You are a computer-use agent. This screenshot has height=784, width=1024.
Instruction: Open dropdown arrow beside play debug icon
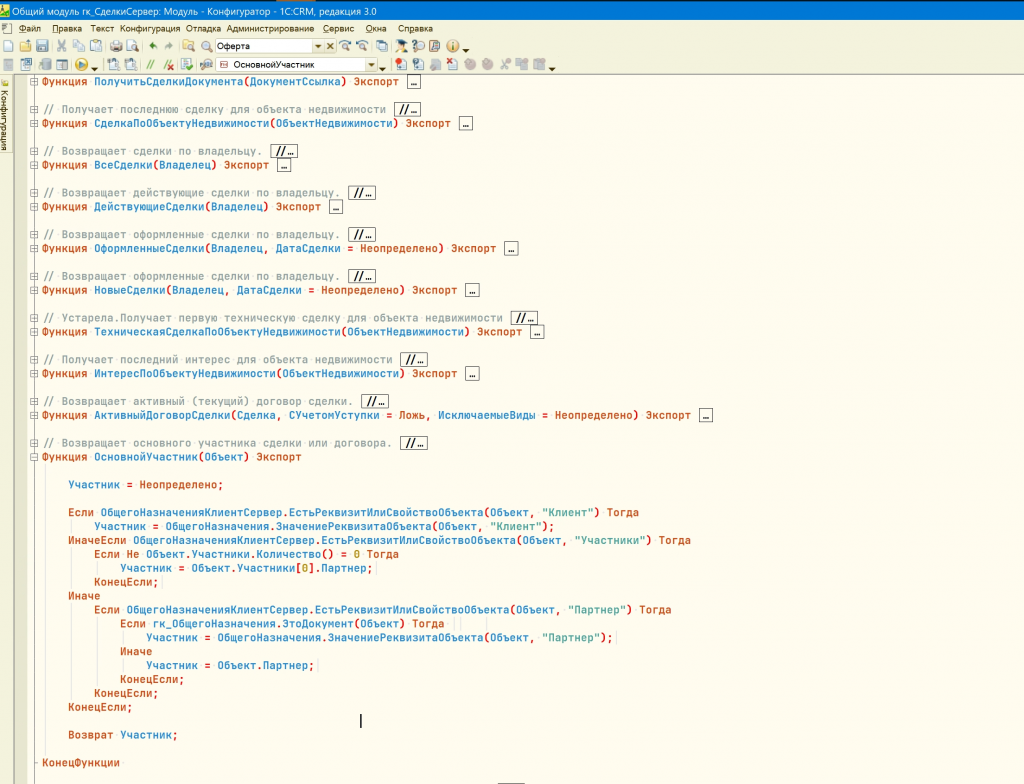[95, 67]
